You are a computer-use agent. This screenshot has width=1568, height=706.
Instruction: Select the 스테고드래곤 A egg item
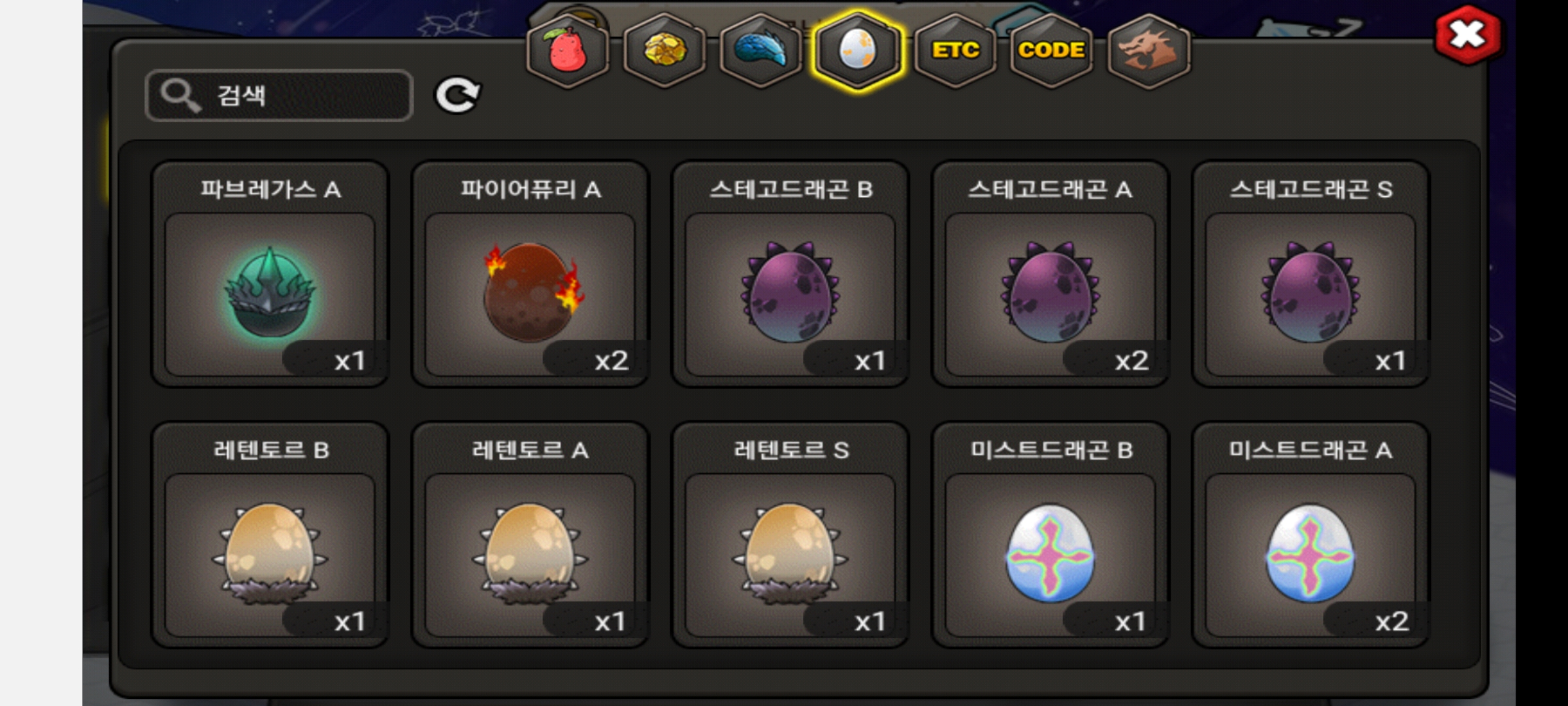(x=1050, y=275)
